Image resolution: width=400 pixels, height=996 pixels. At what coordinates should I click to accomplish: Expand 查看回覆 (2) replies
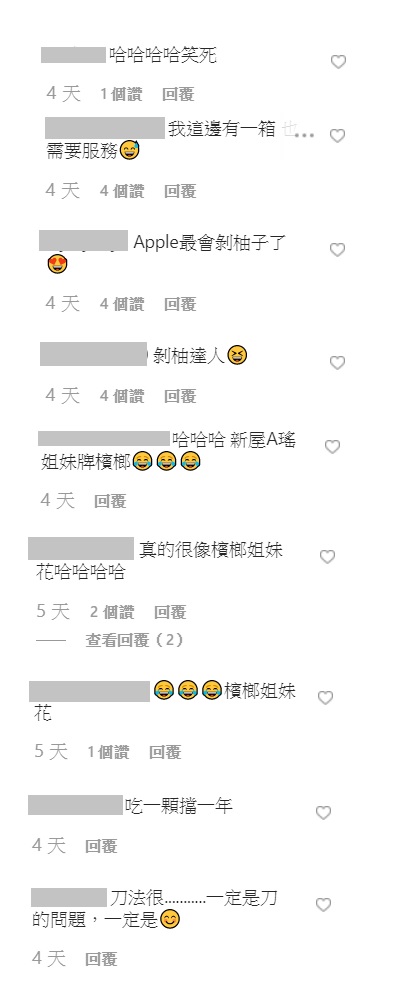(x=135, y=640)
